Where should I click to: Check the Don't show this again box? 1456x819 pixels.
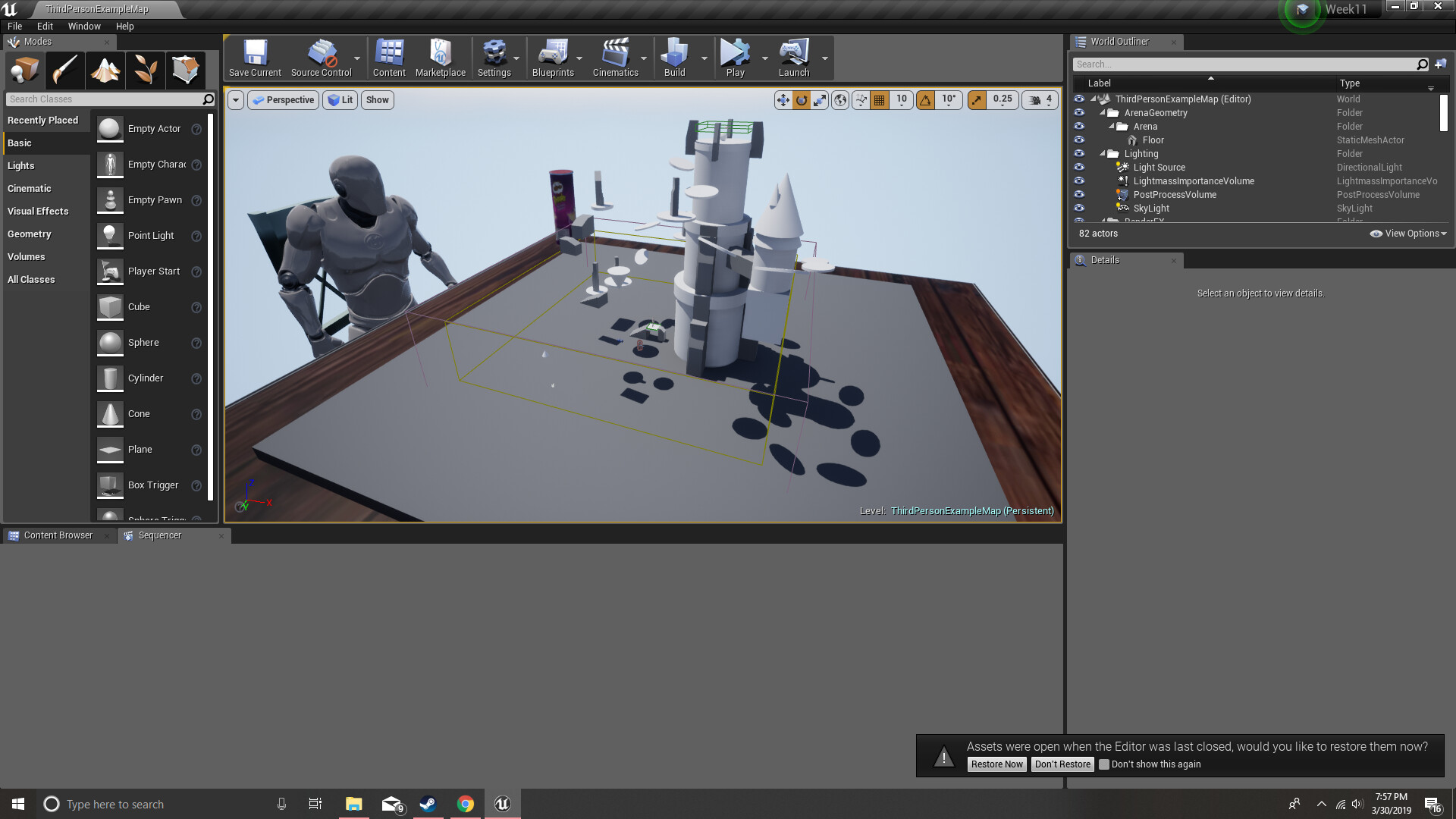click(1104, 764)
